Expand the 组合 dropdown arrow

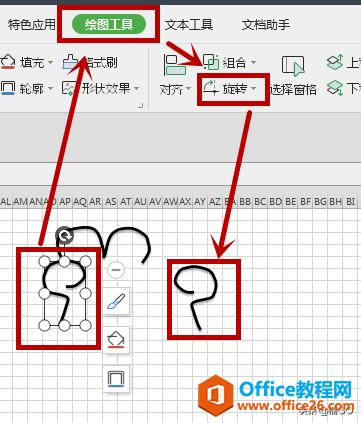pos(253,62)
